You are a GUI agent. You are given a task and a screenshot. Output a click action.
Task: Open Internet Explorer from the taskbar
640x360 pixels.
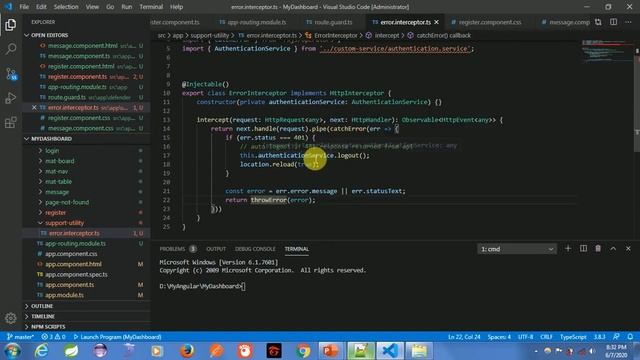[x=41, y=351]
